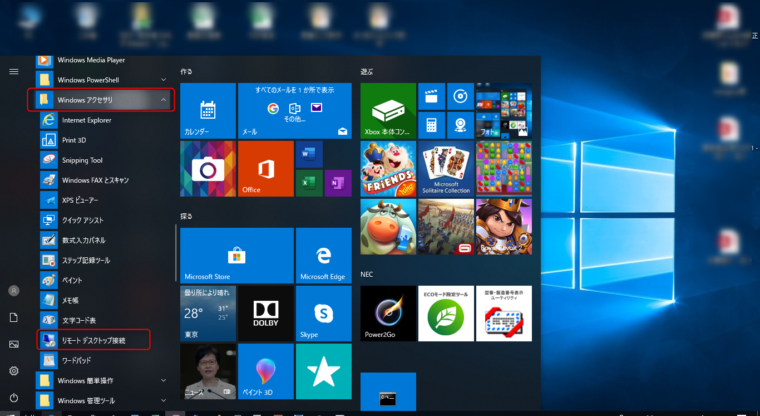Screen dimensions: 760x416
Task: Open the Movies & TV clapperboard tile
Action: 431,96
